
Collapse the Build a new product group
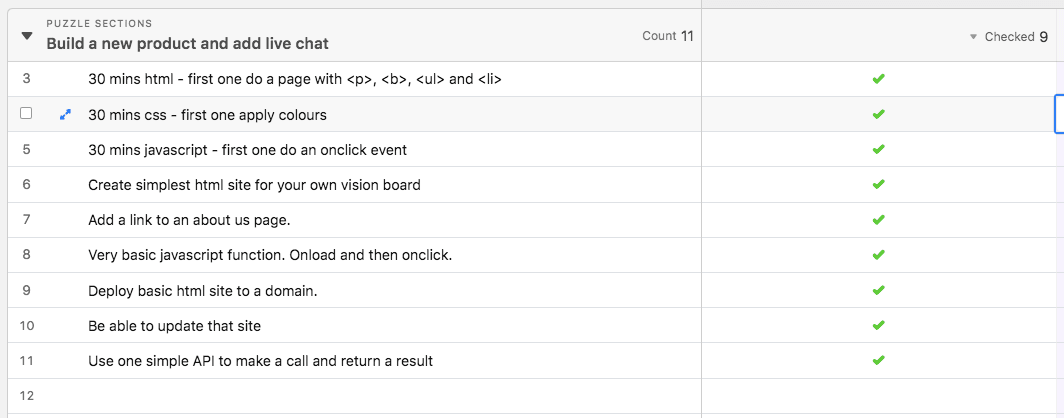[x=26, y=36]
